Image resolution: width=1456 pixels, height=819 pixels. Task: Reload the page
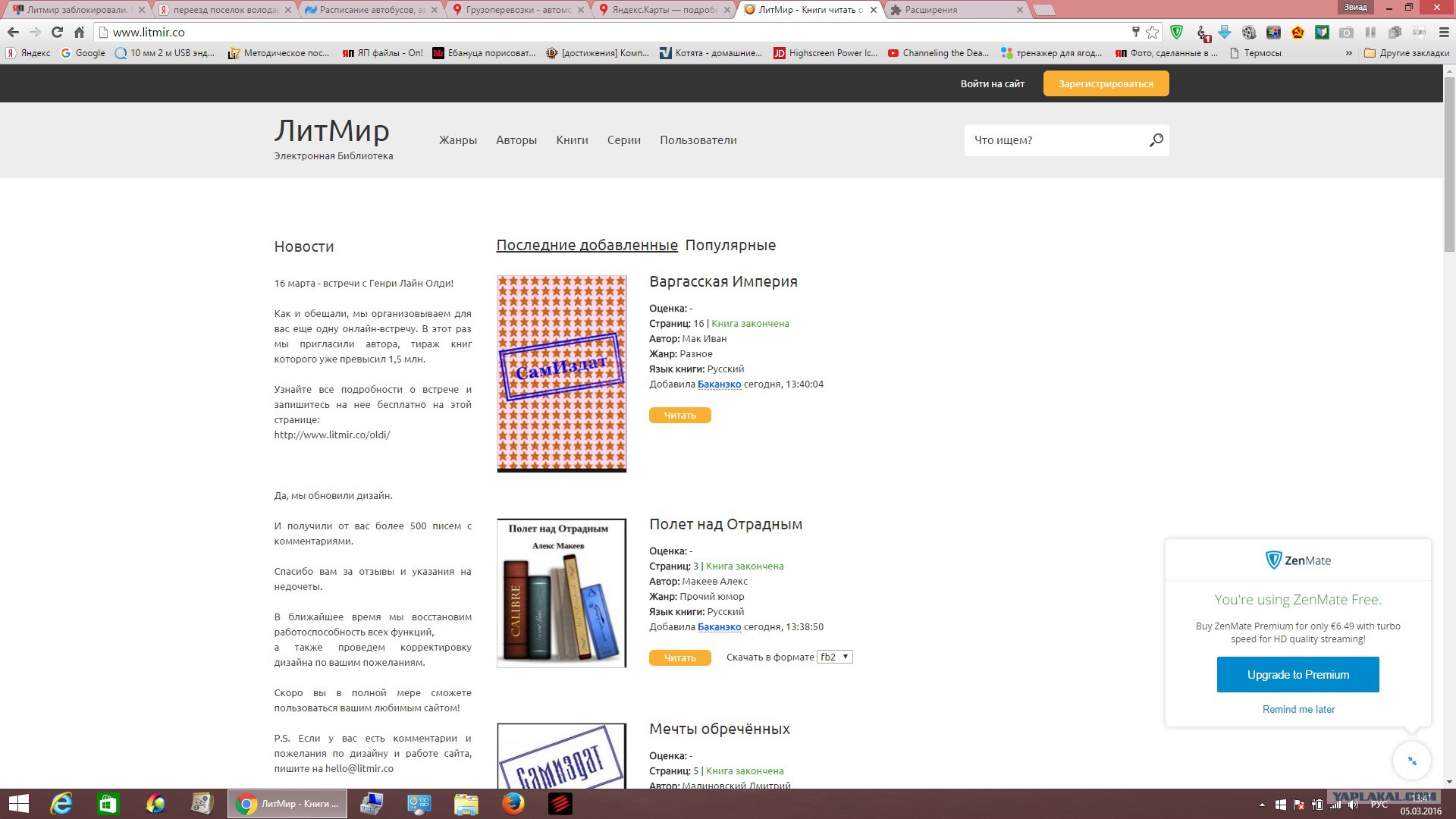pos(57,32)
